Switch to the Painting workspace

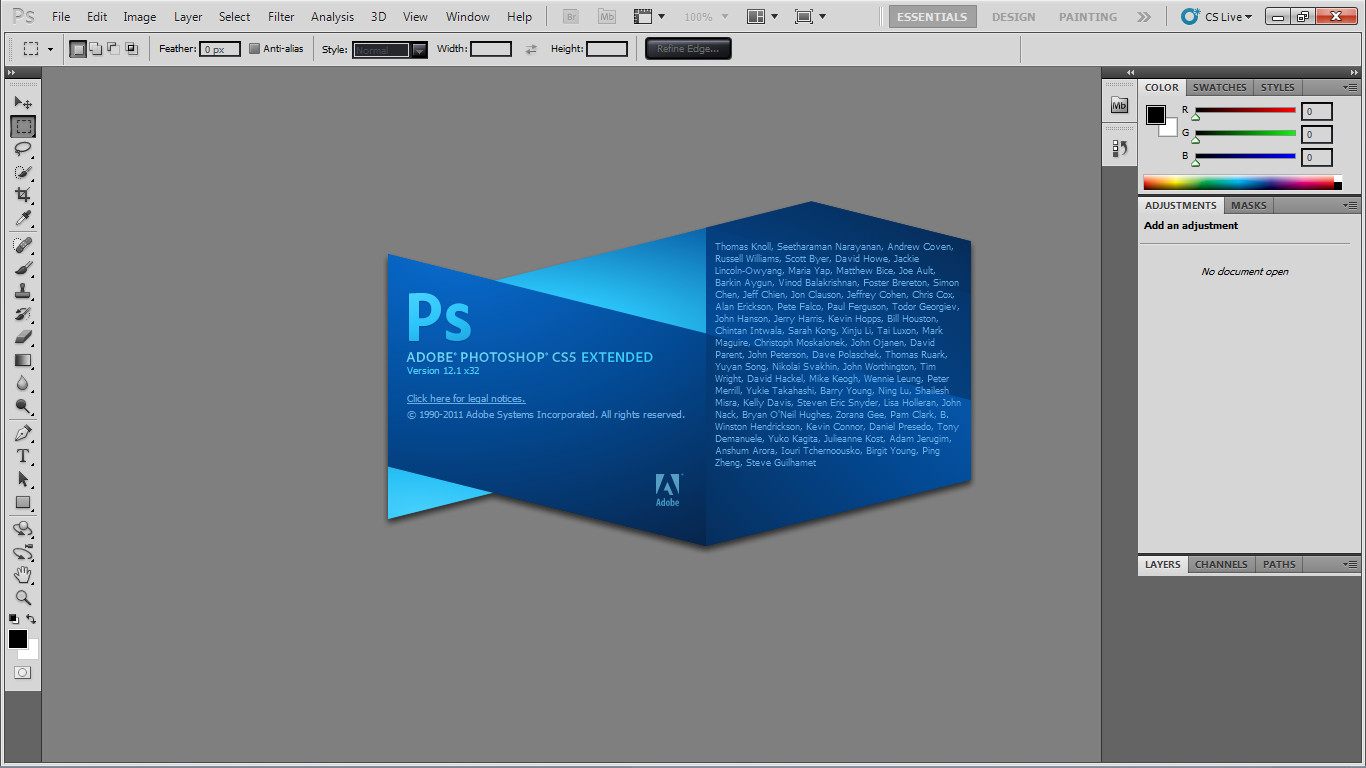tap(1088, 17)
